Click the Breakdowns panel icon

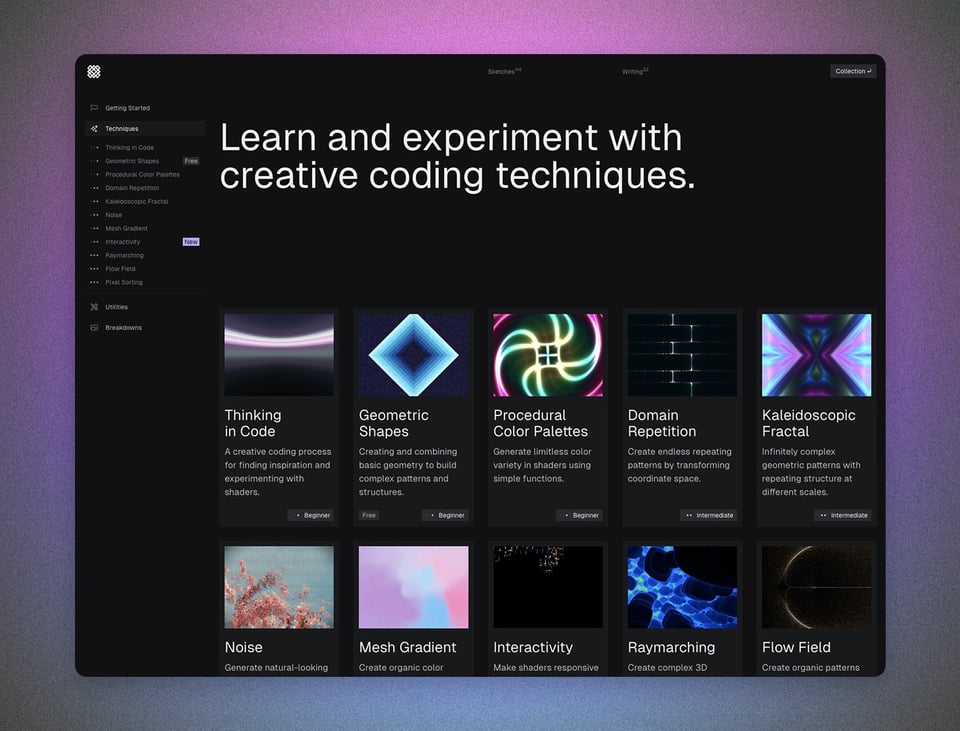pyautogui.click(x=94, y=328)
